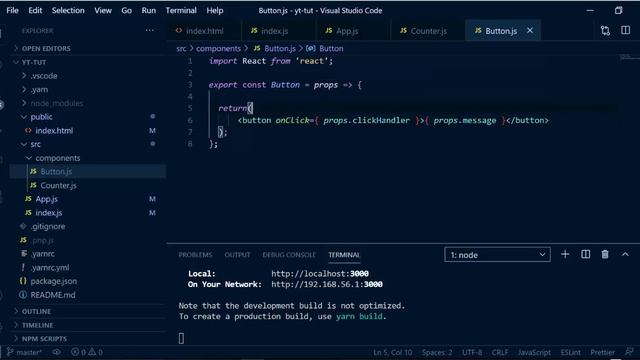Open Explorer more actions ellipsis
Screen dimensions: 640x360
click(149, 30)
